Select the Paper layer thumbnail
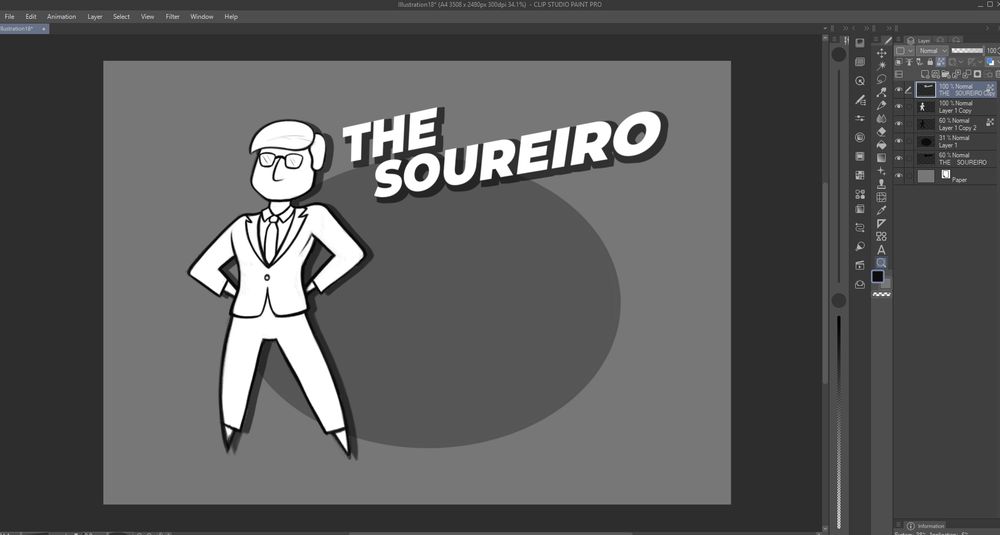The height and width of the screenshot is (535, 1000). [926, 176]
